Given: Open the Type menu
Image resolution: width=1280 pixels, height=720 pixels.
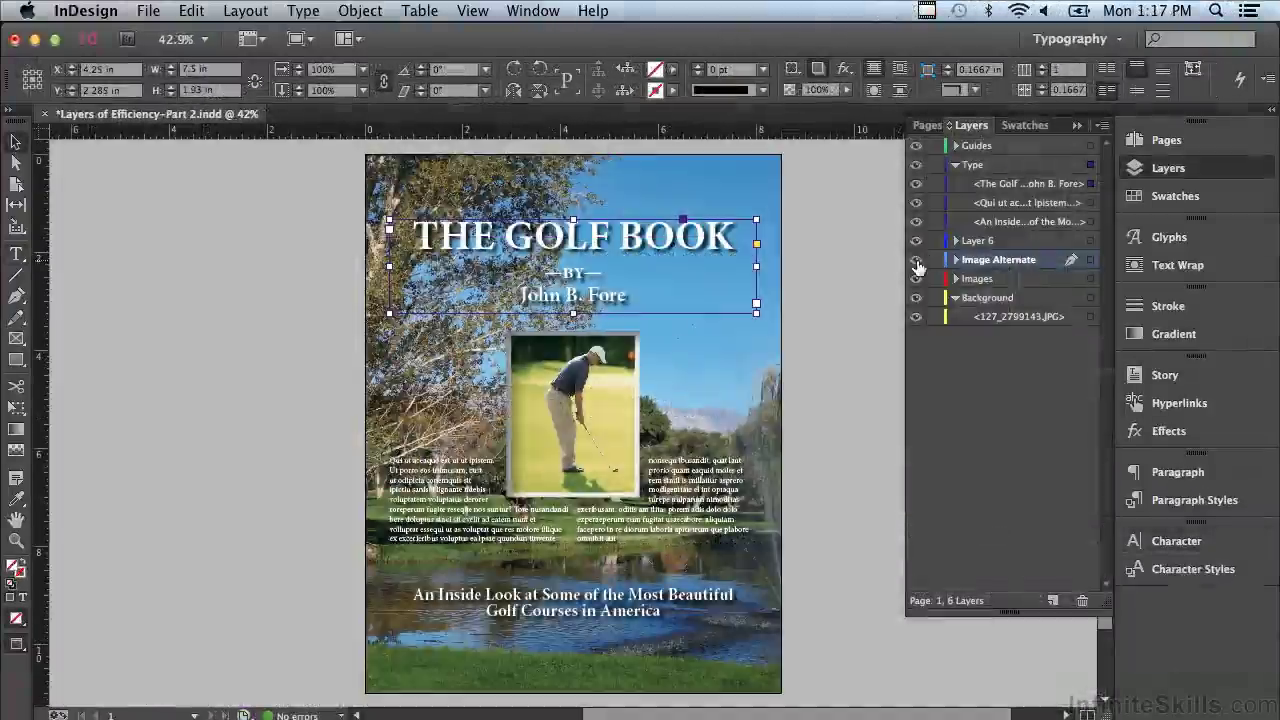Looking at the screenshot, I should [303, 11].
